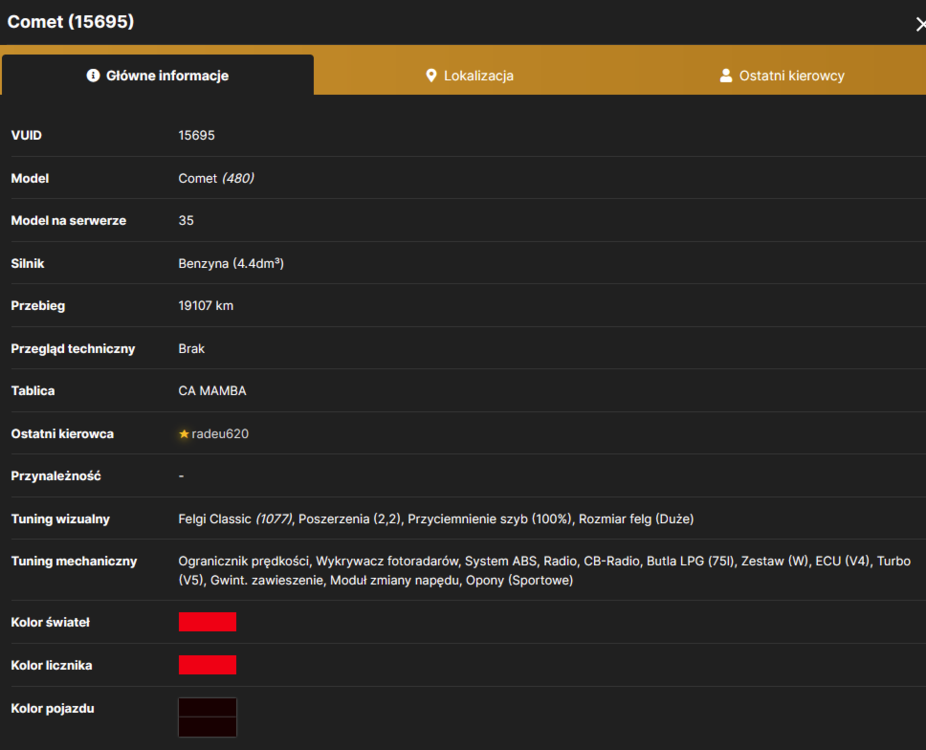This screenshot has width=926, height=750.
Task: Click the red Kolor świateł swatch
Action: (207, 622)
